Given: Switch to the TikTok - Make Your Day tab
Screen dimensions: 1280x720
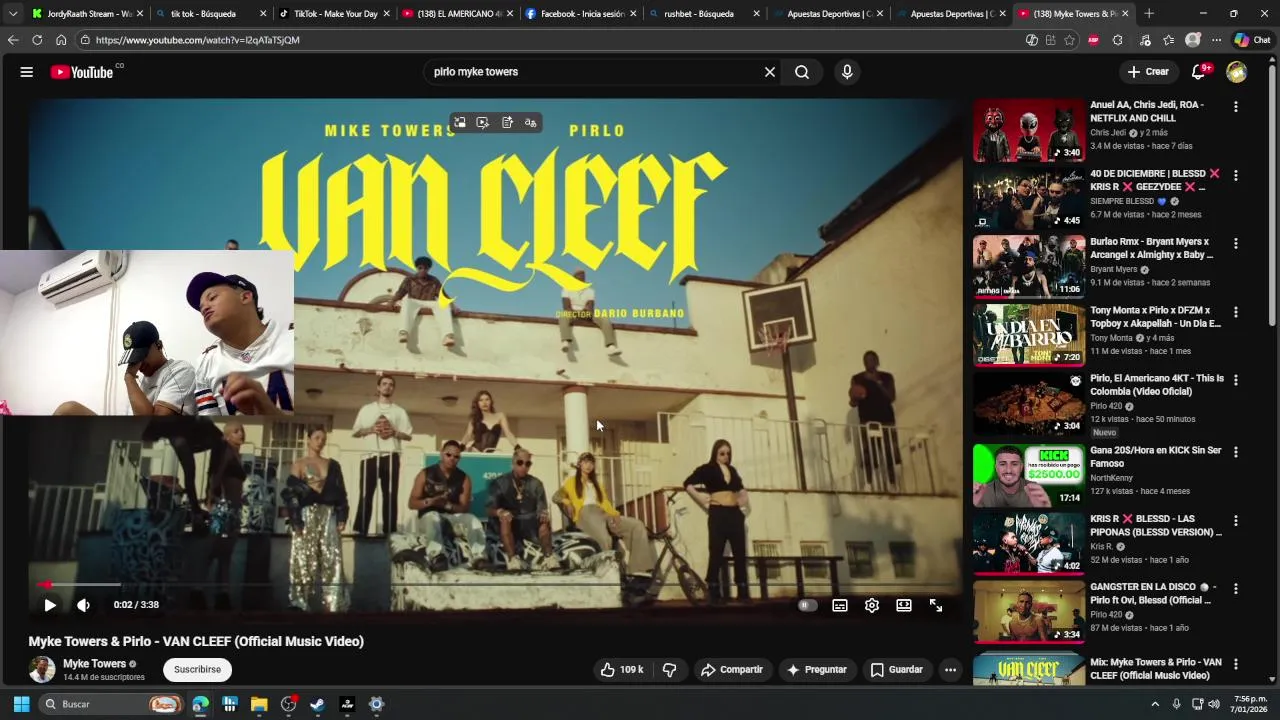Looking at the screenshot, I should click(333, 14).
